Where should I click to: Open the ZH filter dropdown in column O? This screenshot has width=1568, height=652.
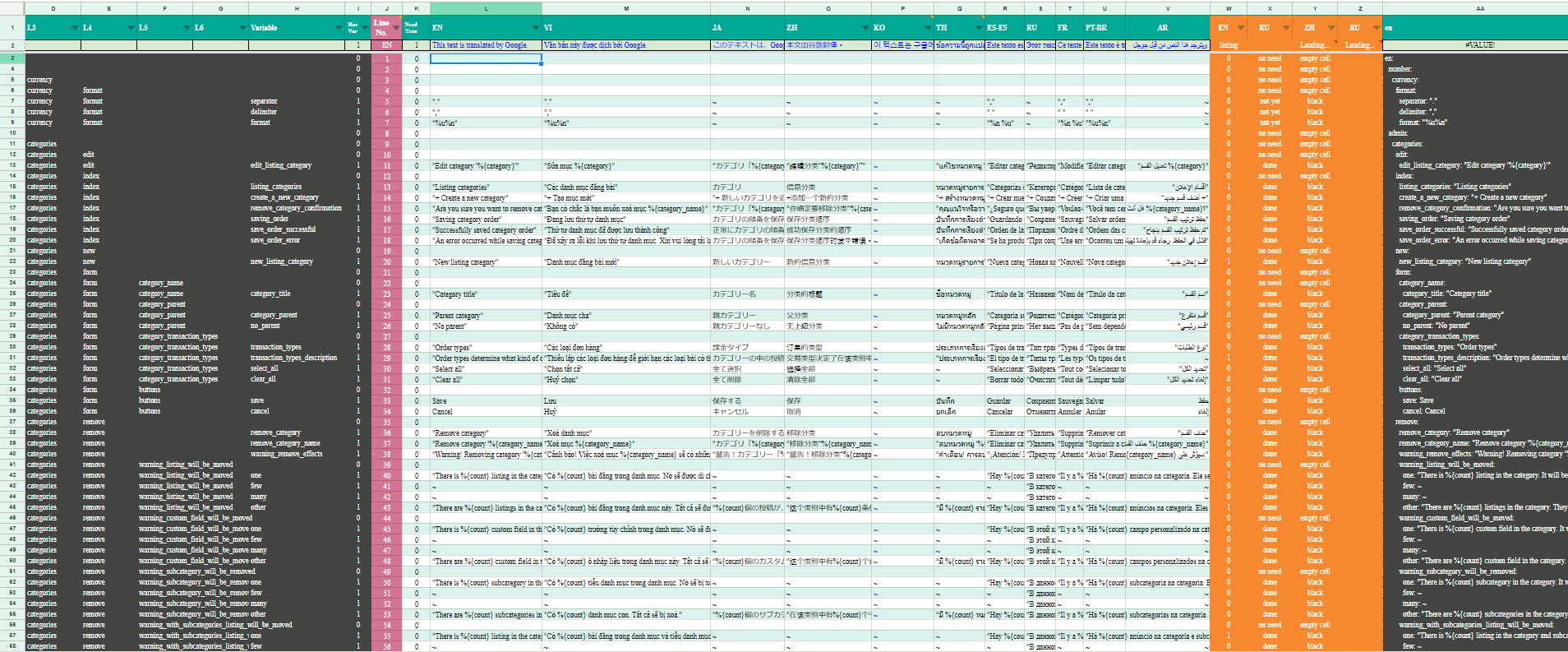click(865, 28)
